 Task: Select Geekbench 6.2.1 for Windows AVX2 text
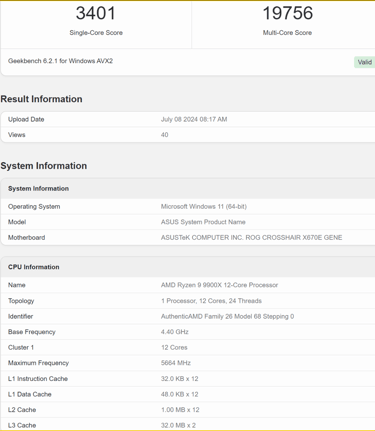click(60, 61)
